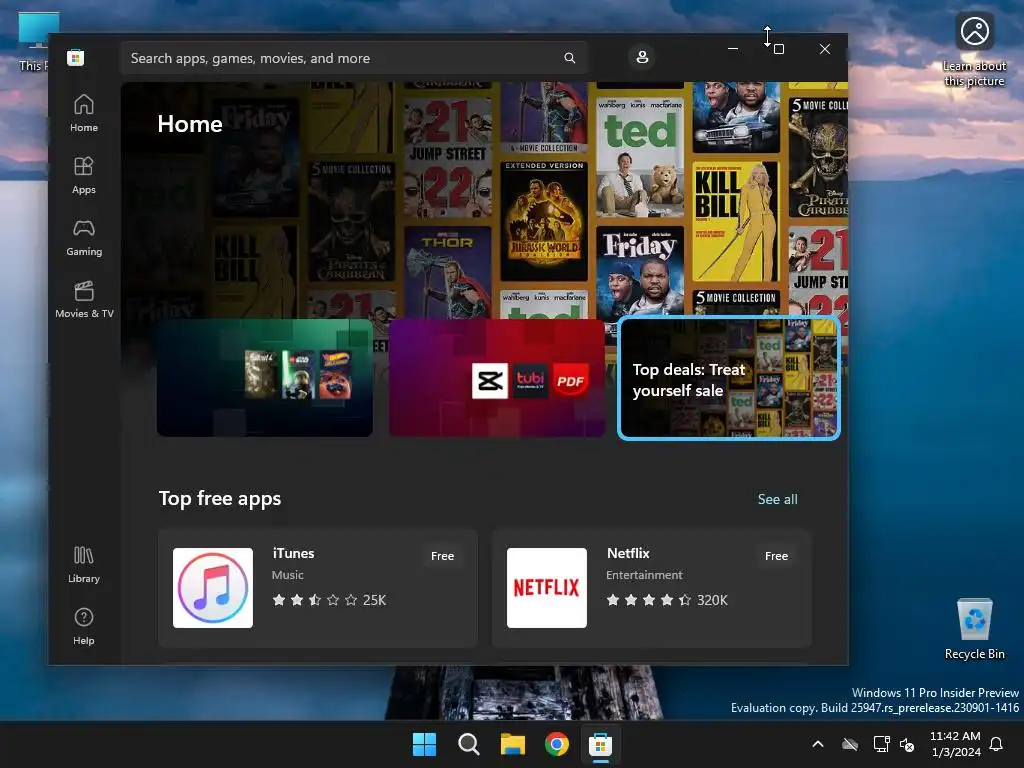1024x768 pixels.
Task: Click See all for Top free apps
Action: click(777, 499)
